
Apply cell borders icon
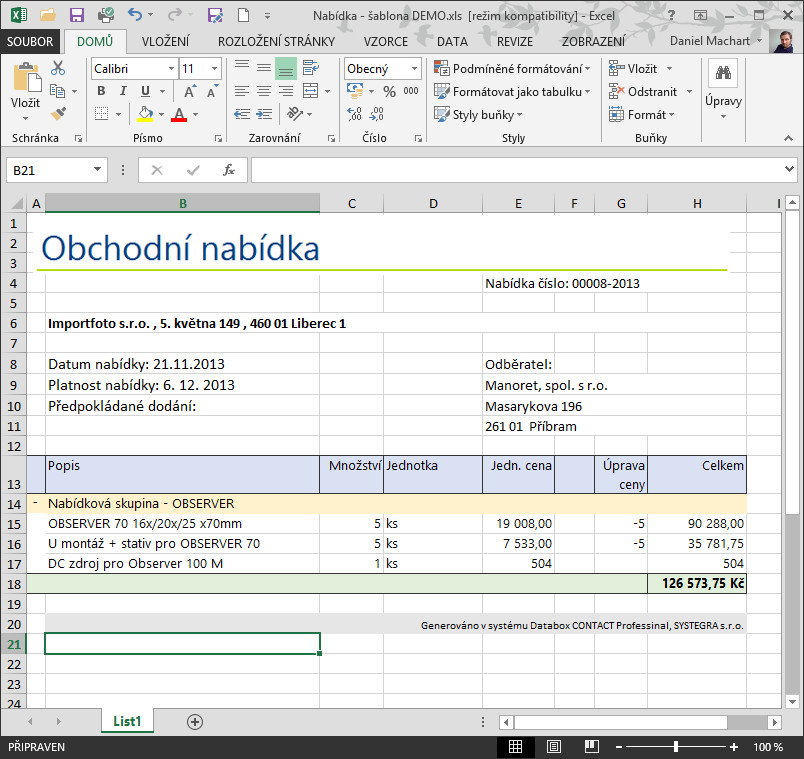point(102,113)
